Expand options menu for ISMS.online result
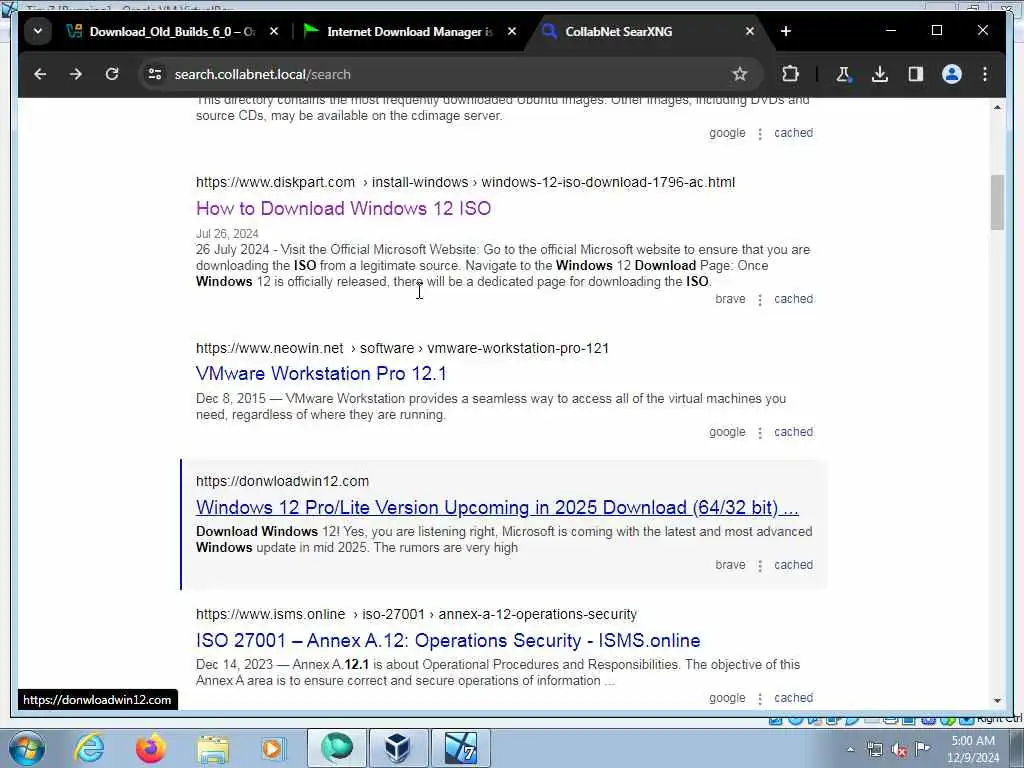 (x=760, y=699)
